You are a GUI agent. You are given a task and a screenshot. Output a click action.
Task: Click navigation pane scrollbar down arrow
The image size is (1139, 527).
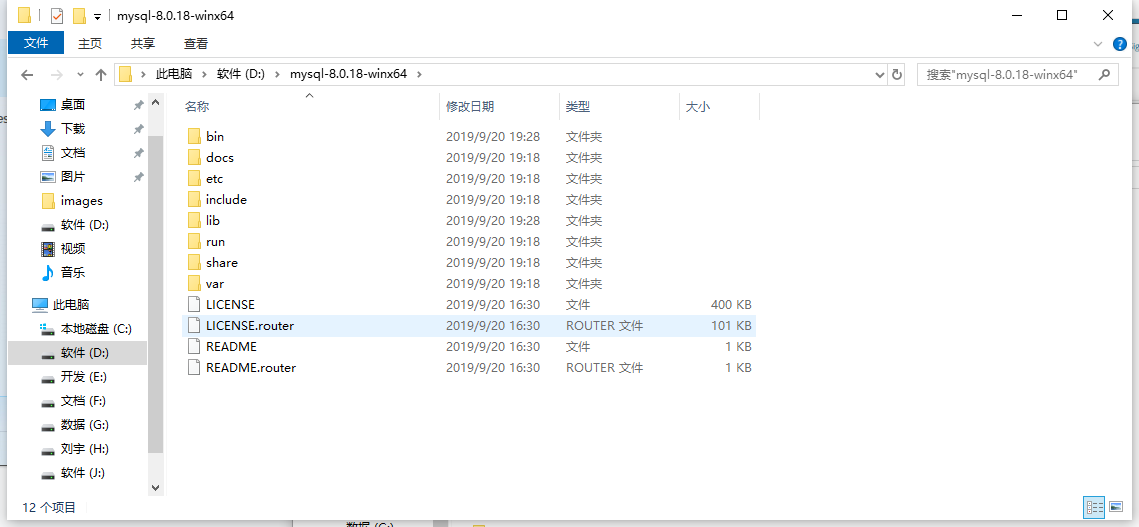pos(155,488)
